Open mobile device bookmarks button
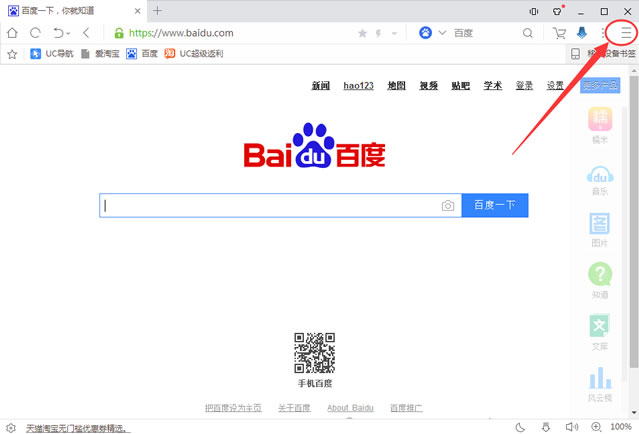 pos(602,53)
